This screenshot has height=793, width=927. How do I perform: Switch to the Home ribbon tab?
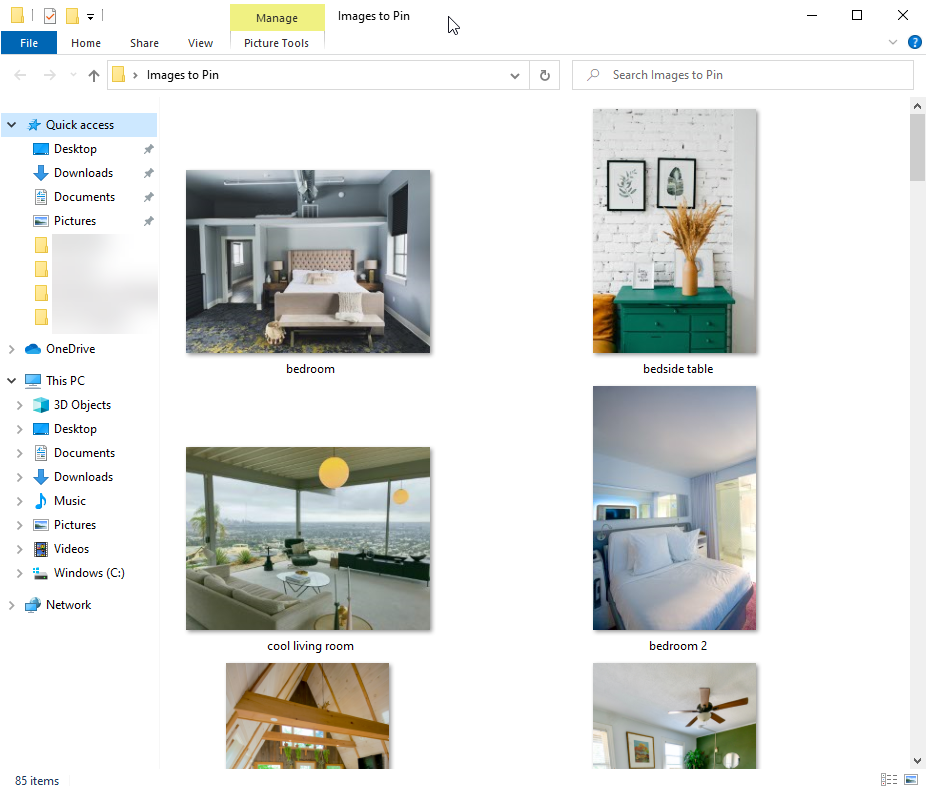86,43
